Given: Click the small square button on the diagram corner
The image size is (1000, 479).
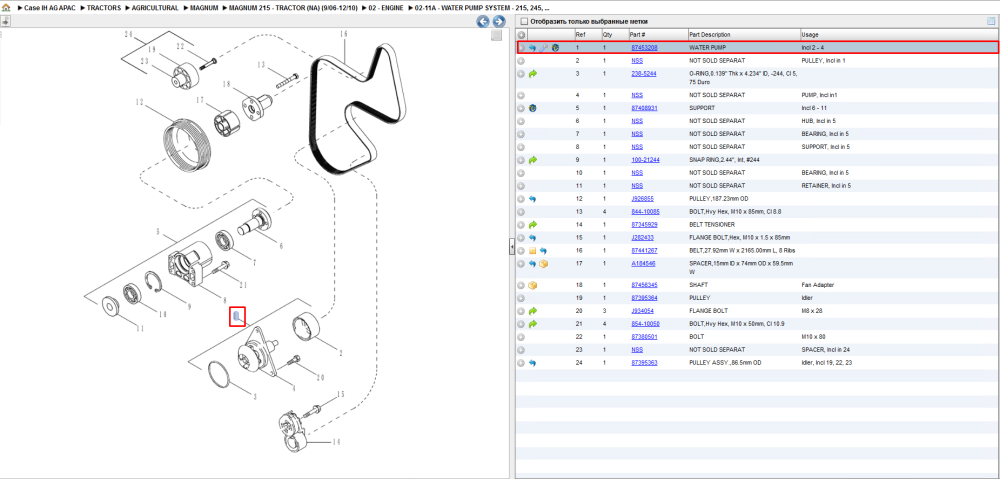Looking at the screenshot, I should point(496,36).
